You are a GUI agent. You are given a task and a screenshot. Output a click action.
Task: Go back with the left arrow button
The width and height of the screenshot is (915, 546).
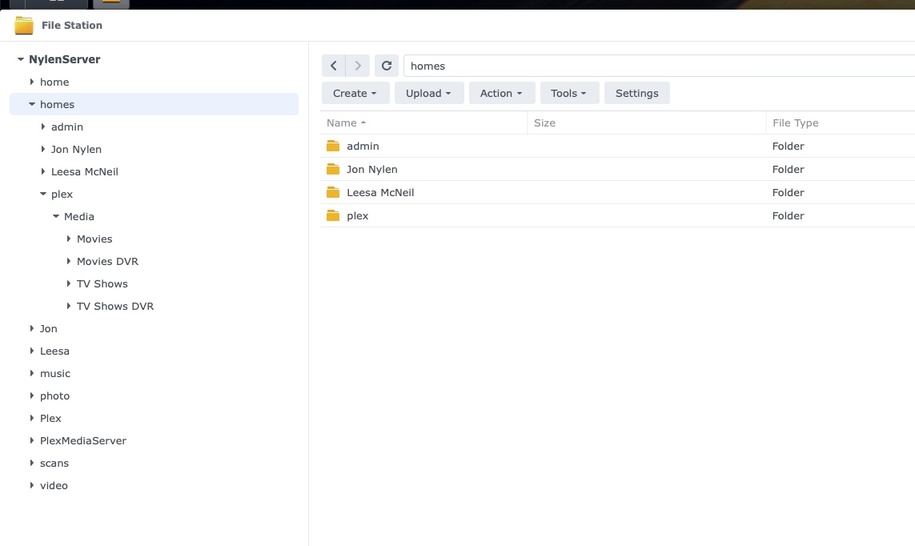pos(334,66)
